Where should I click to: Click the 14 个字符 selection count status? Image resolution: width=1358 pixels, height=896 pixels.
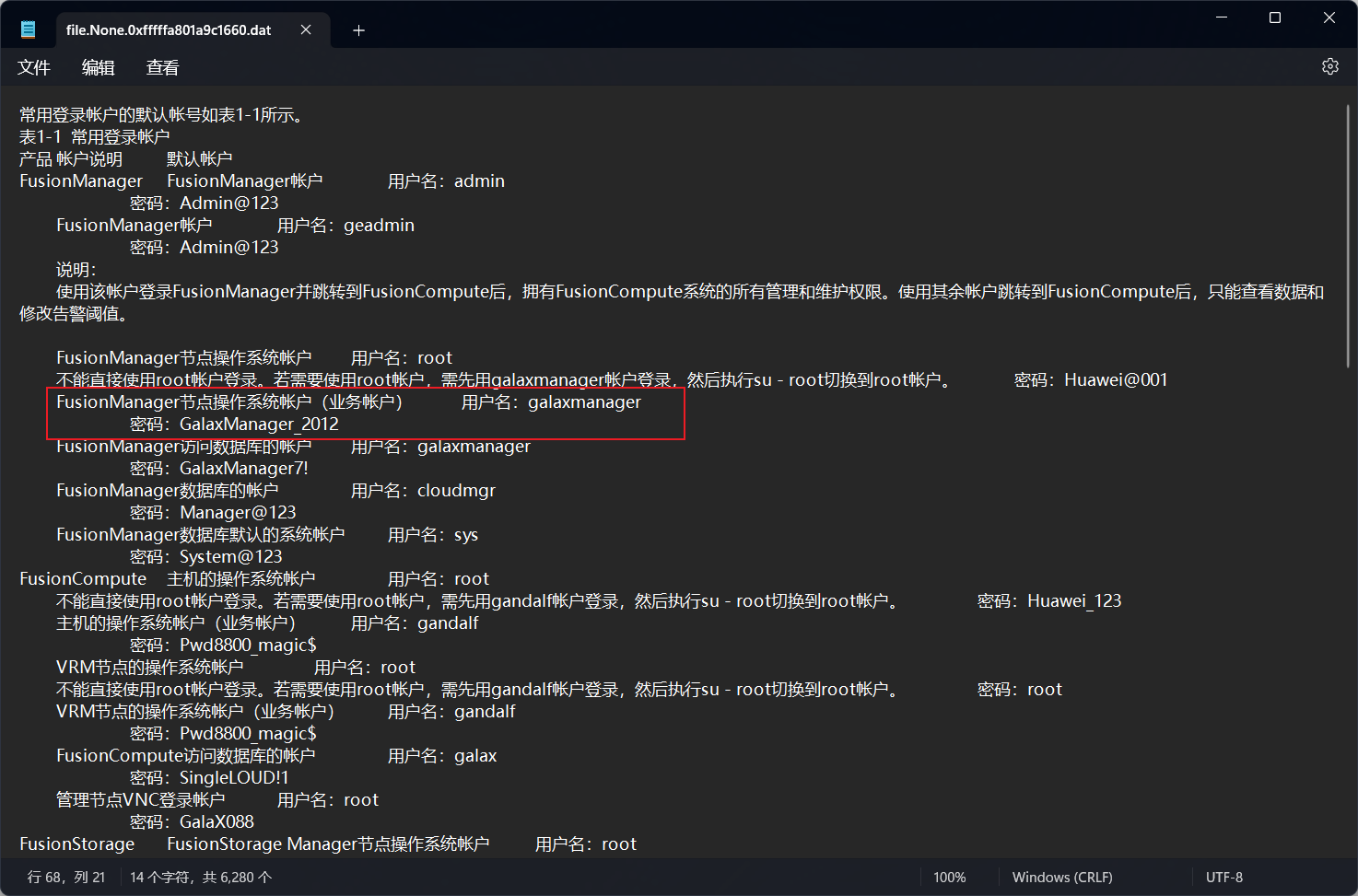201,878
